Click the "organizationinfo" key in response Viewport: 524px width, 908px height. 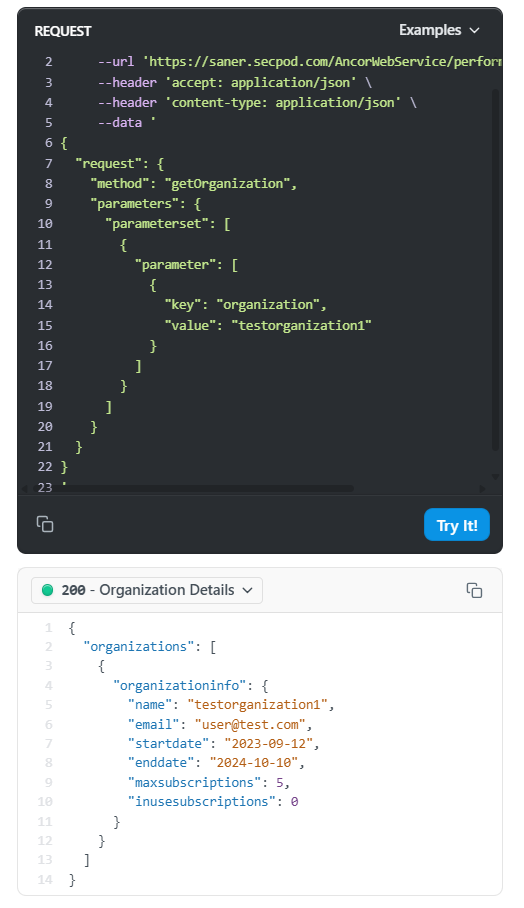179,686
